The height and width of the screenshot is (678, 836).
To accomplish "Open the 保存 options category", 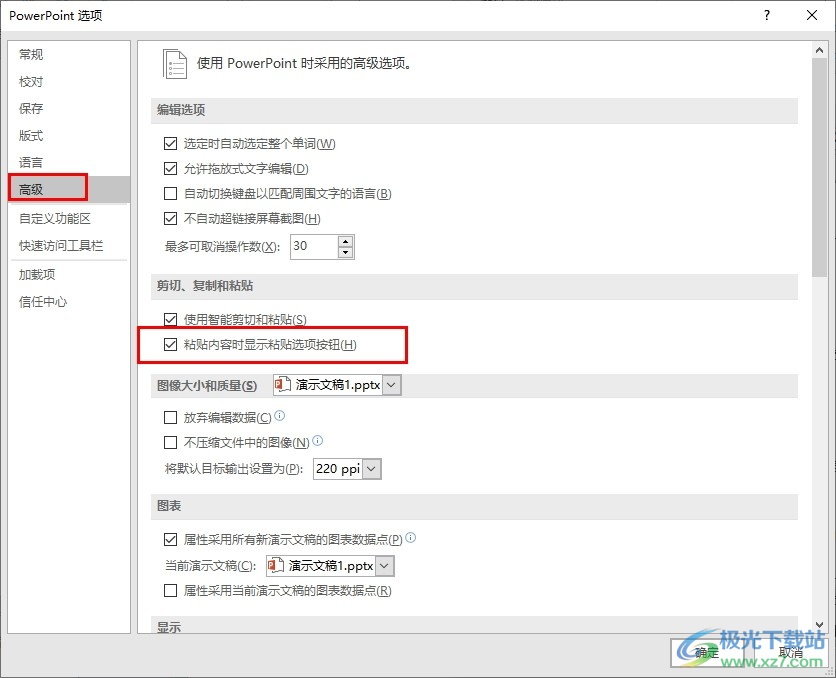I will (69, 109).
